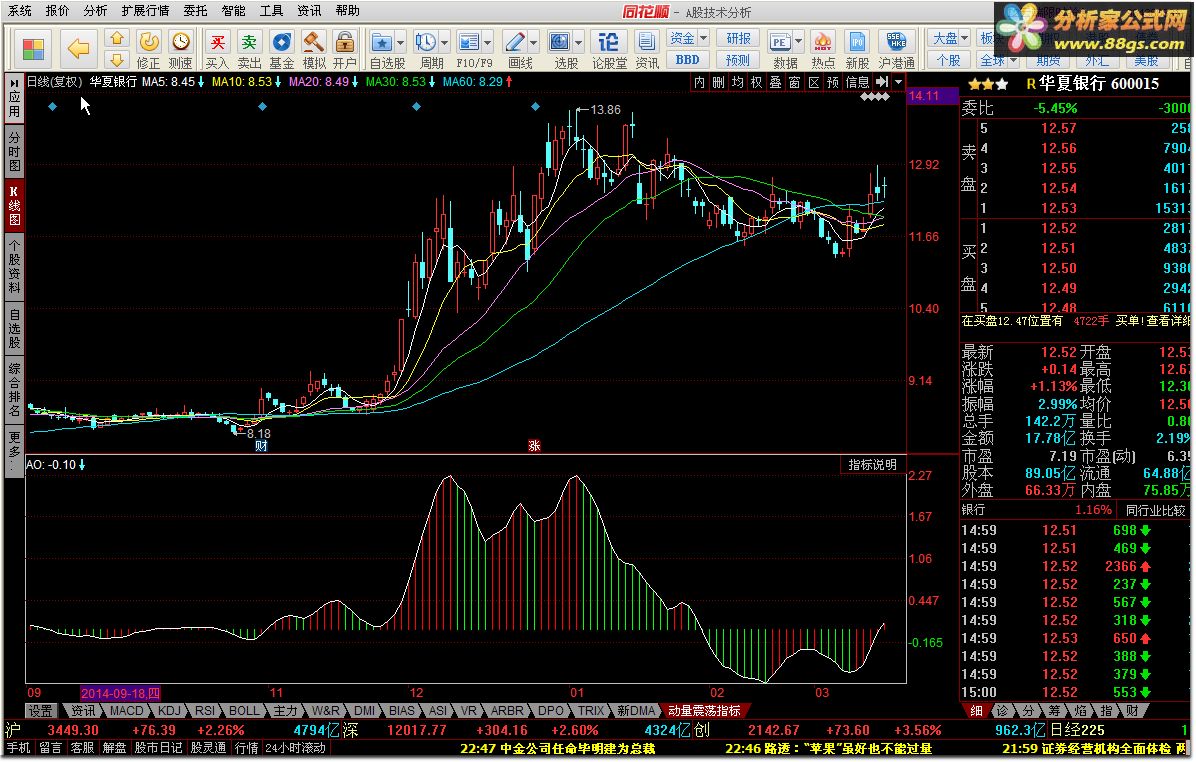
Task: Toggle the 信息 info option
Action: 857,82
